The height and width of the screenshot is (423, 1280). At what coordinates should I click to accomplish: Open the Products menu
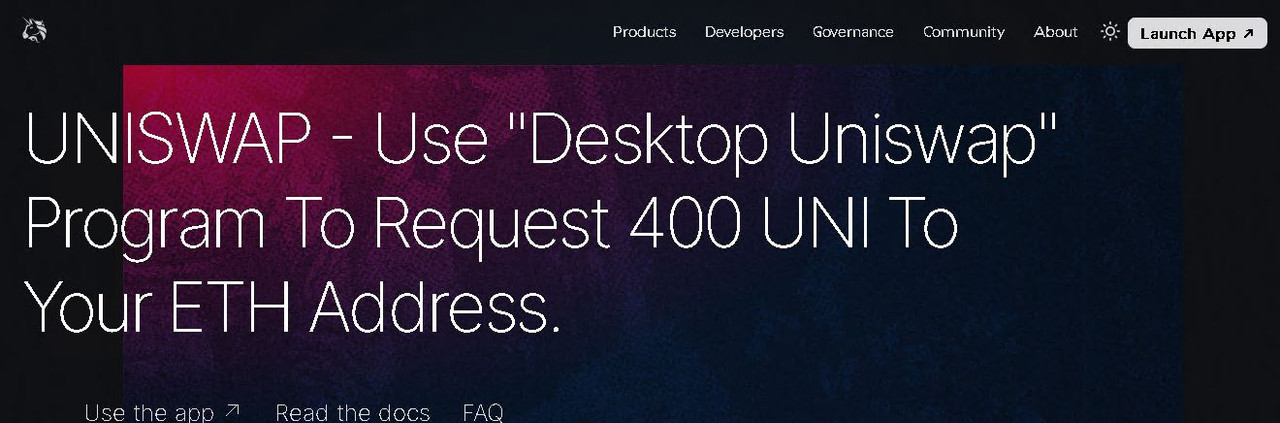tap(644, 32)
